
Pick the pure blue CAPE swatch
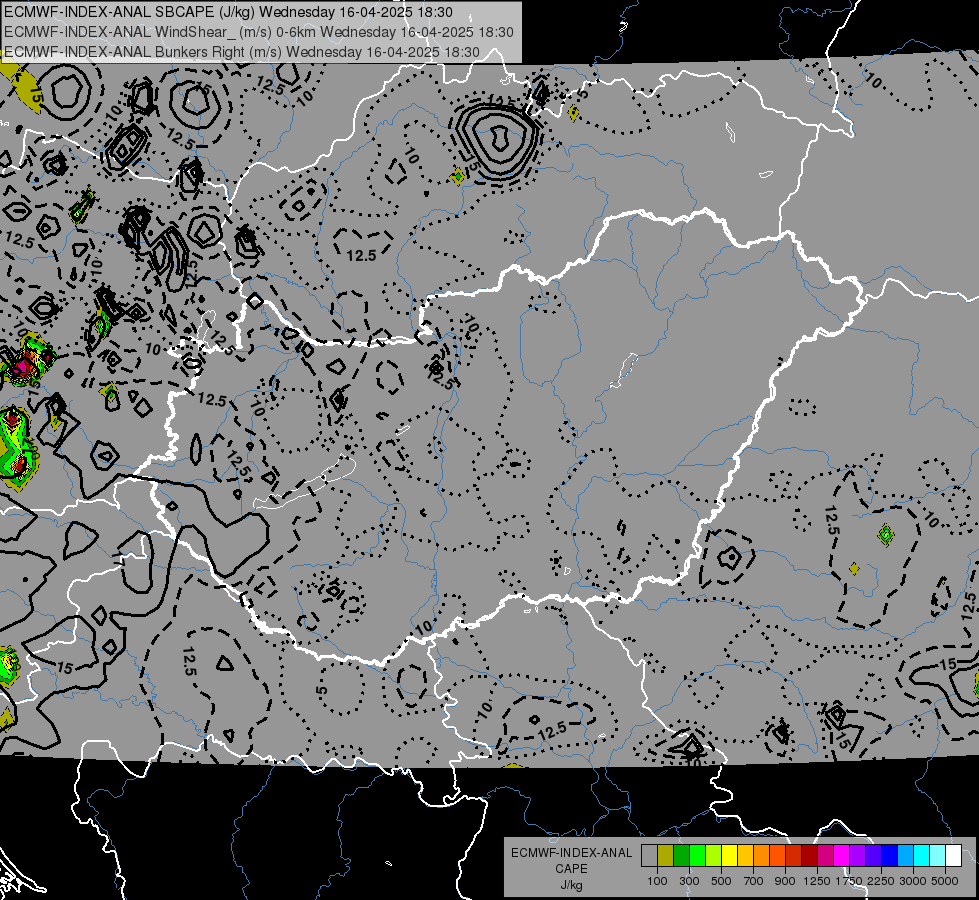[889, 856]
